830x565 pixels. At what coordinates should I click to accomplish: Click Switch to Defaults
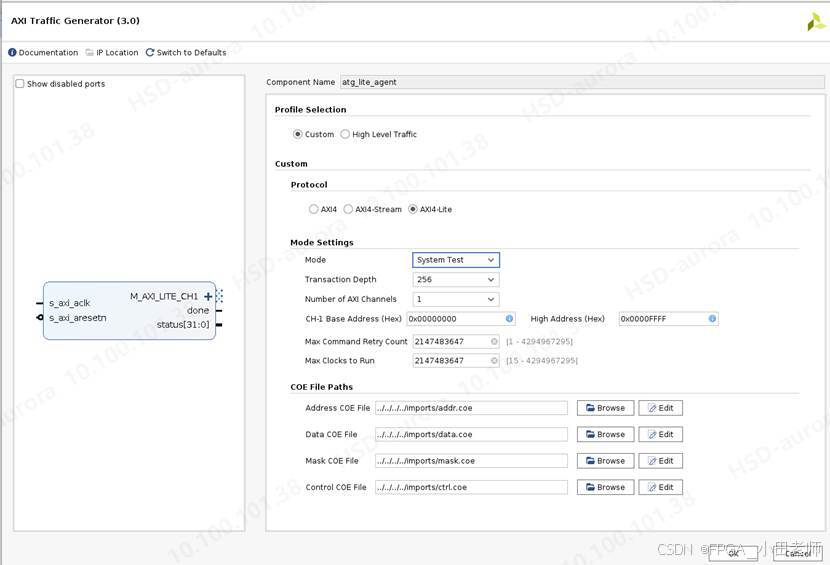(186, 52)
